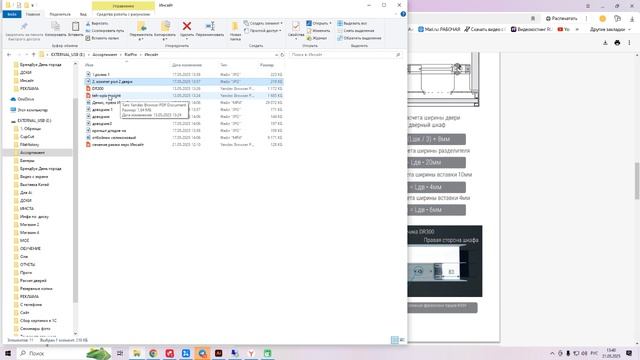
Task: Open the ОТЧЕТЫ folder in tree
Action: click(27, 264)
